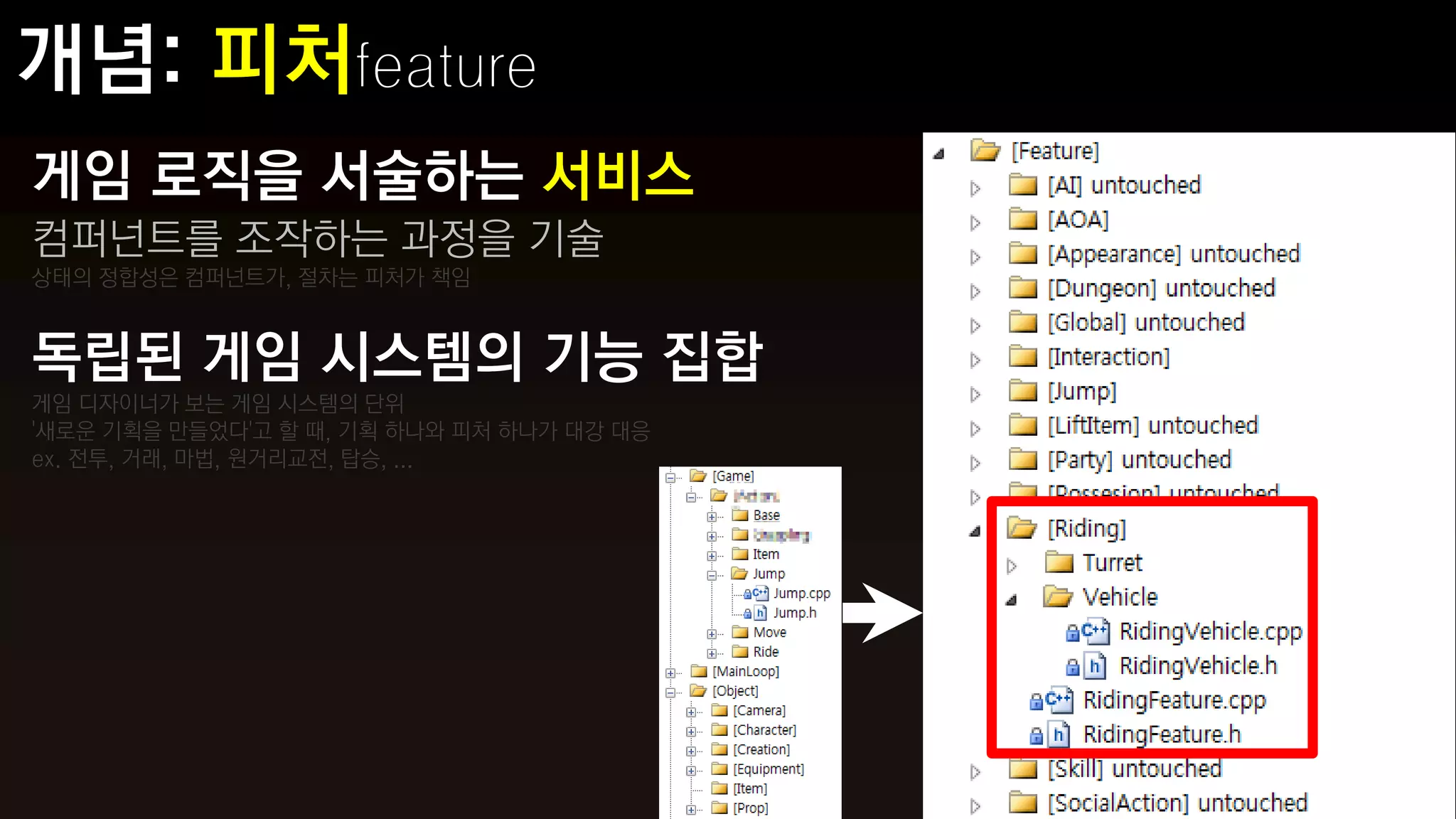
Task: Select the 'Turret' folder label
Action: pos(1112,562)
